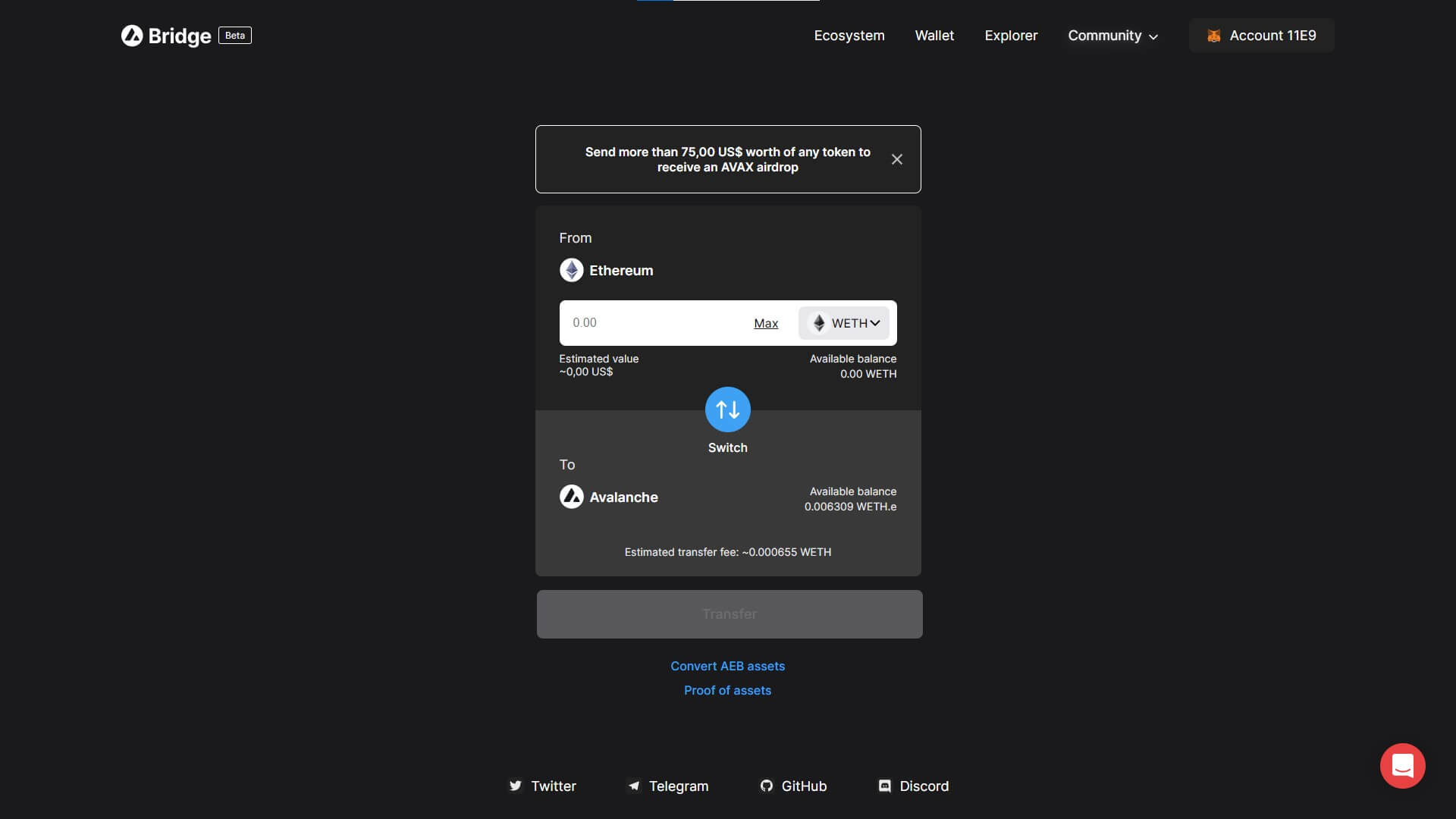Viewport: 1456px width, 819px height.
Task: Click the Avalanche network icon under To
Action: tap(571, 497)
